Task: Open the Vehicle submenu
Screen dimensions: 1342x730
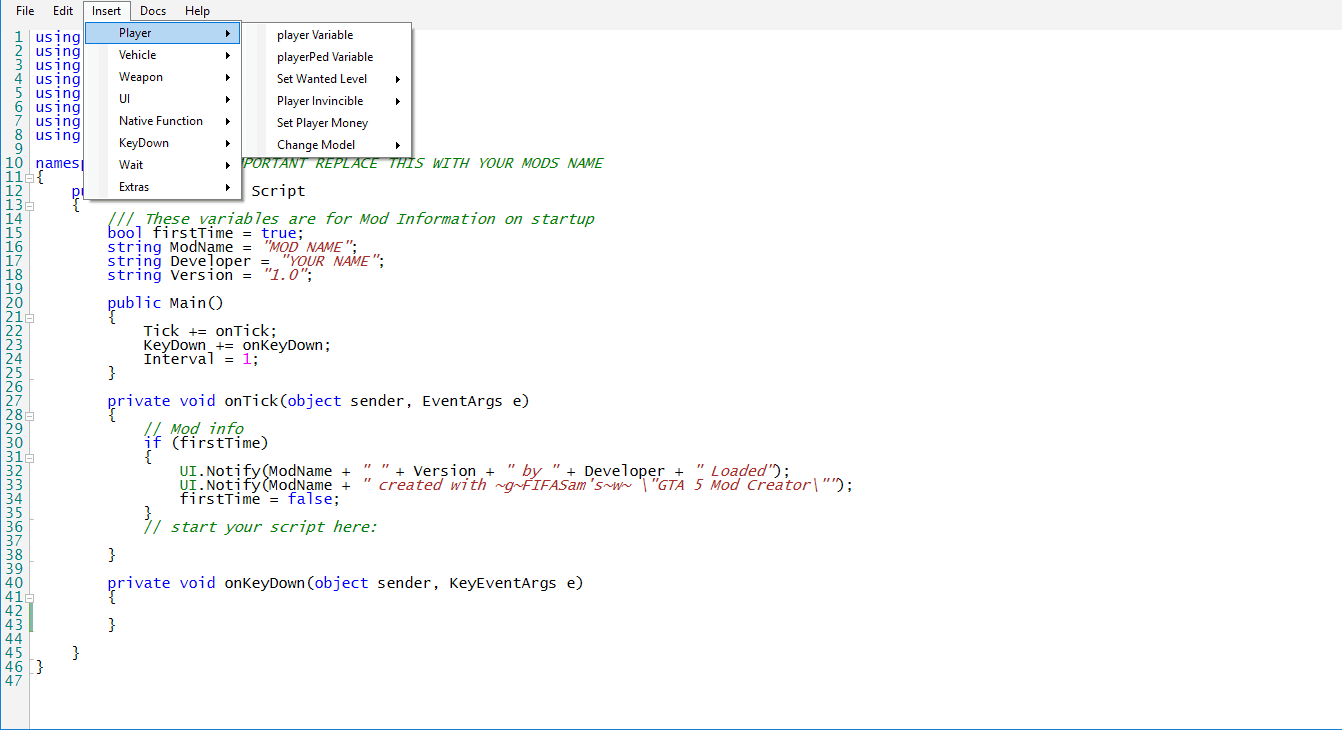Action: (163, 55)
